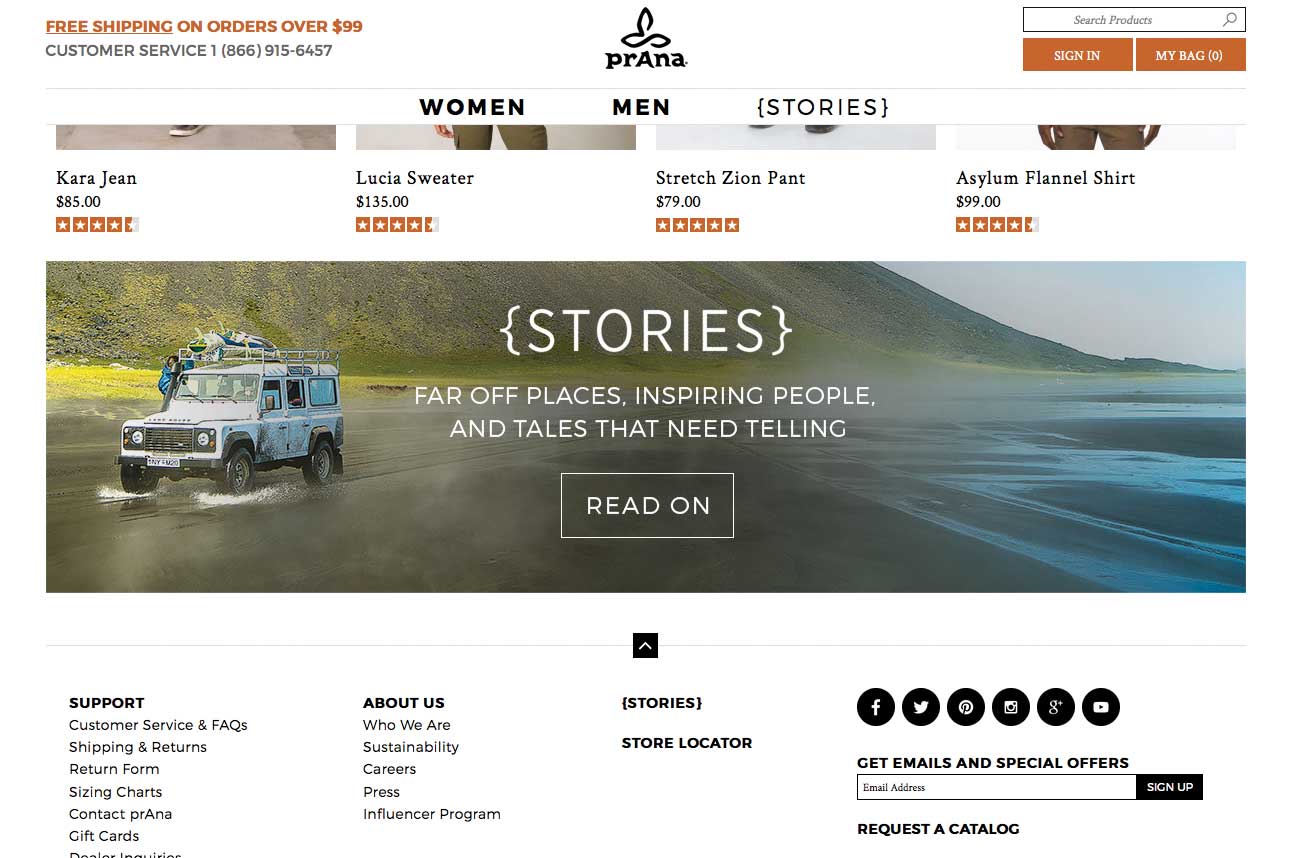Open prAna Twitter profile icon

(920, 707)
